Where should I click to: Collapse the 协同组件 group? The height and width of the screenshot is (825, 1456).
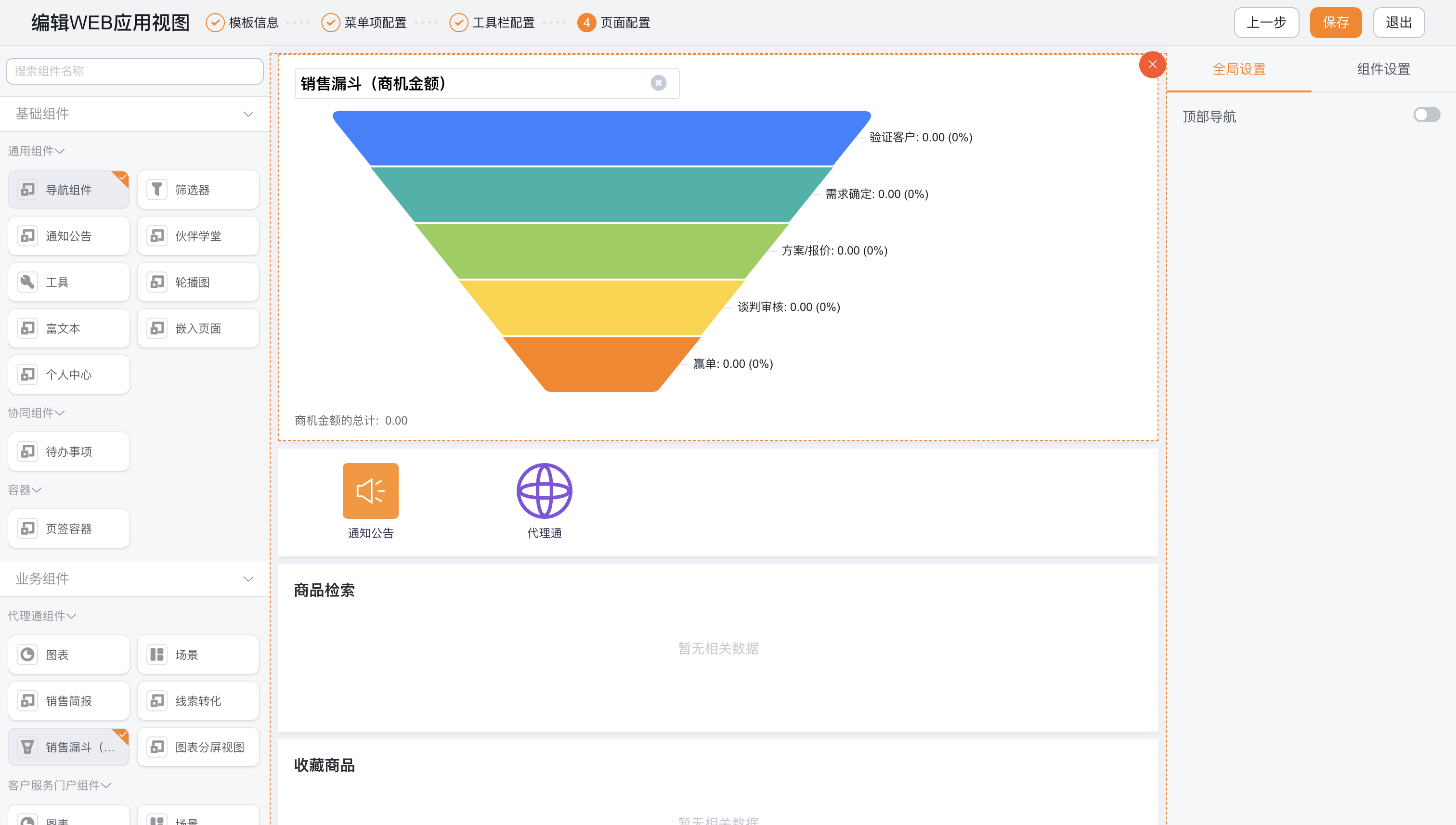pyautogui.click(x=60, y=412)
